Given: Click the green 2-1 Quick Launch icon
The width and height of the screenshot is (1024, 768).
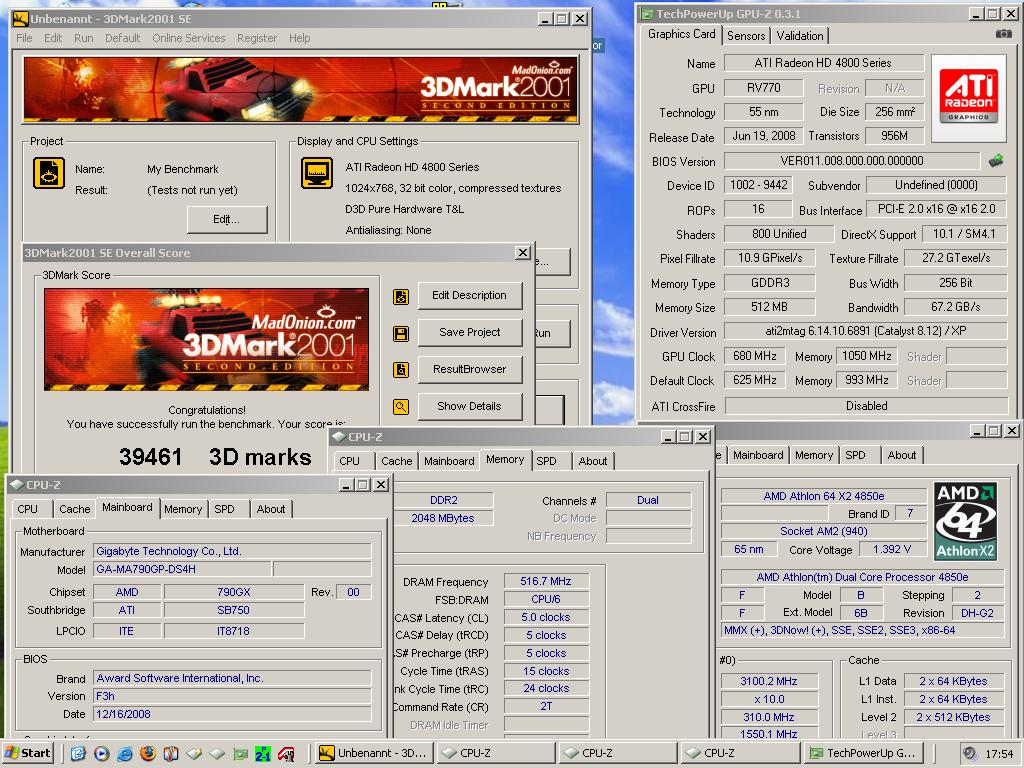Looking at the screenshot, I should point(263,754).
